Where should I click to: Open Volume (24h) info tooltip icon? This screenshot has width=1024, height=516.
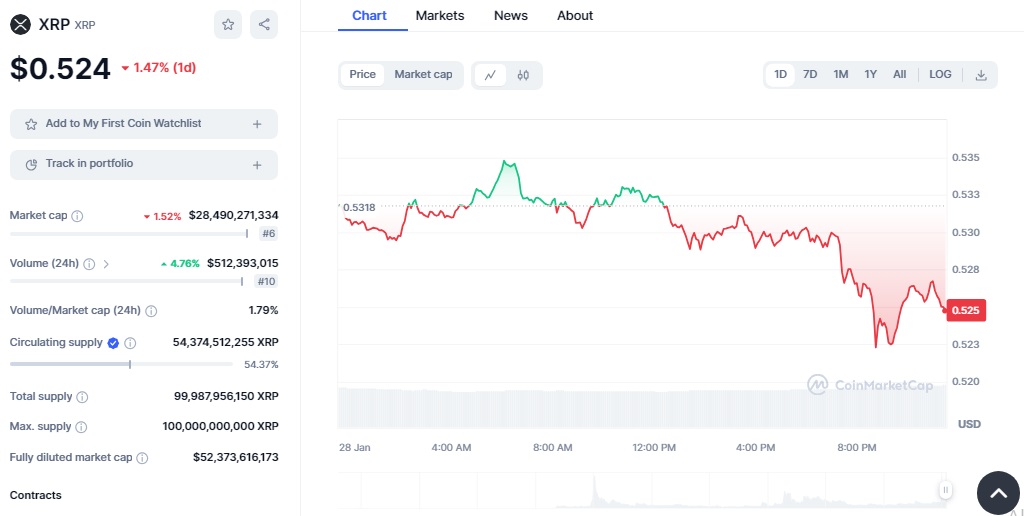click(89, 264)
